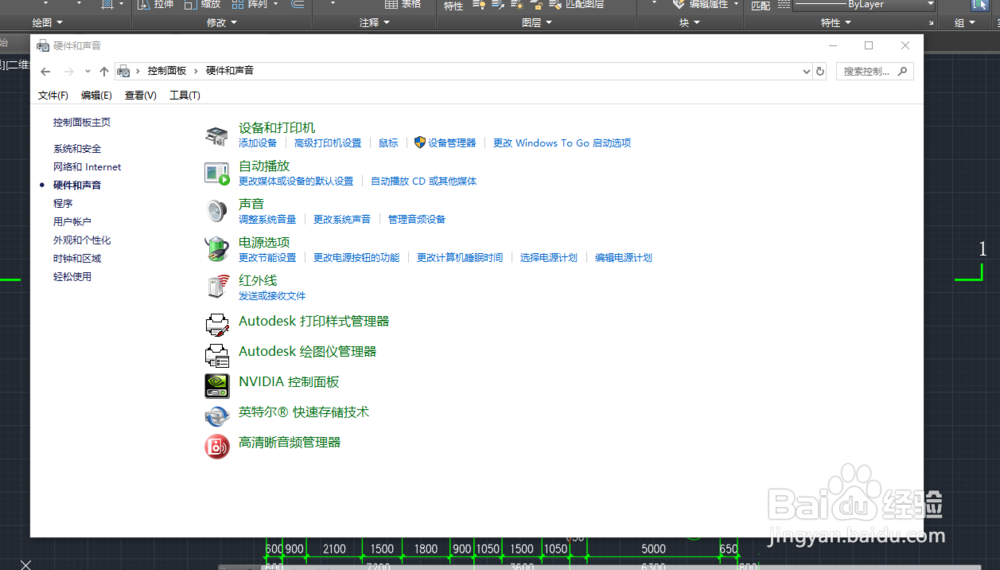
Task: Click the 红外线 infrared icon
Action: 217,287
